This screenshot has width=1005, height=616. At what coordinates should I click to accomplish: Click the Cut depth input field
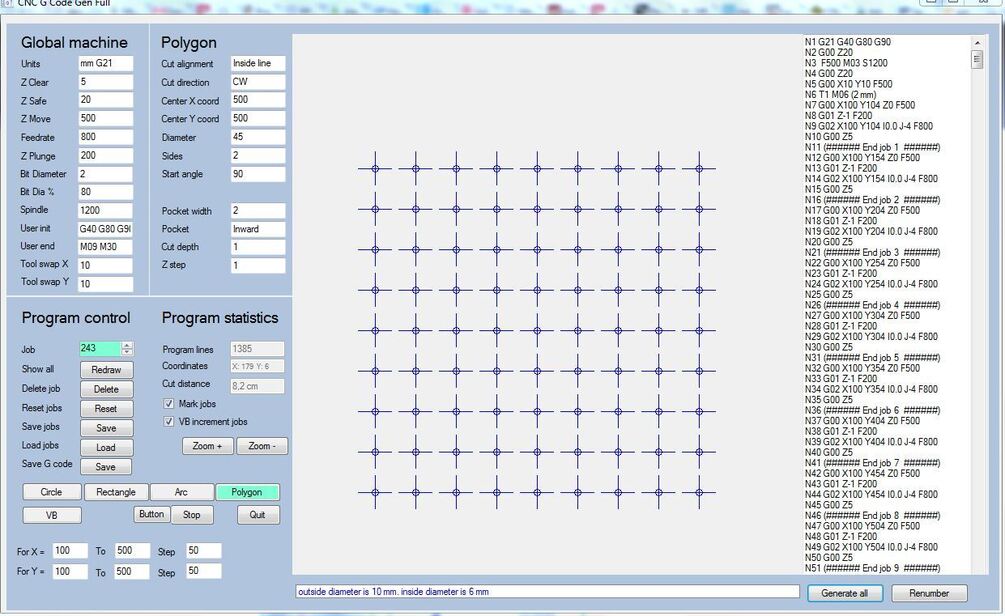click(x=258, y=247)
